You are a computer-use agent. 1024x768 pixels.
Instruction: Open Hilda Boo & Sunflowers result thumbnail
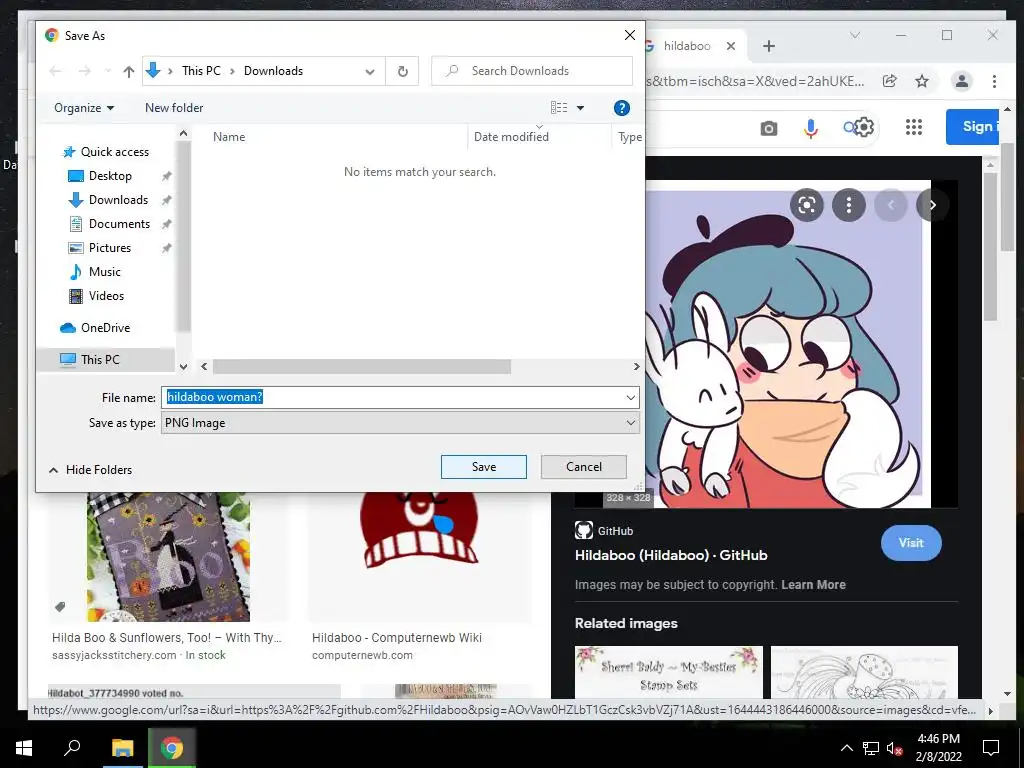pyautogui.click(x=168, y=556)
